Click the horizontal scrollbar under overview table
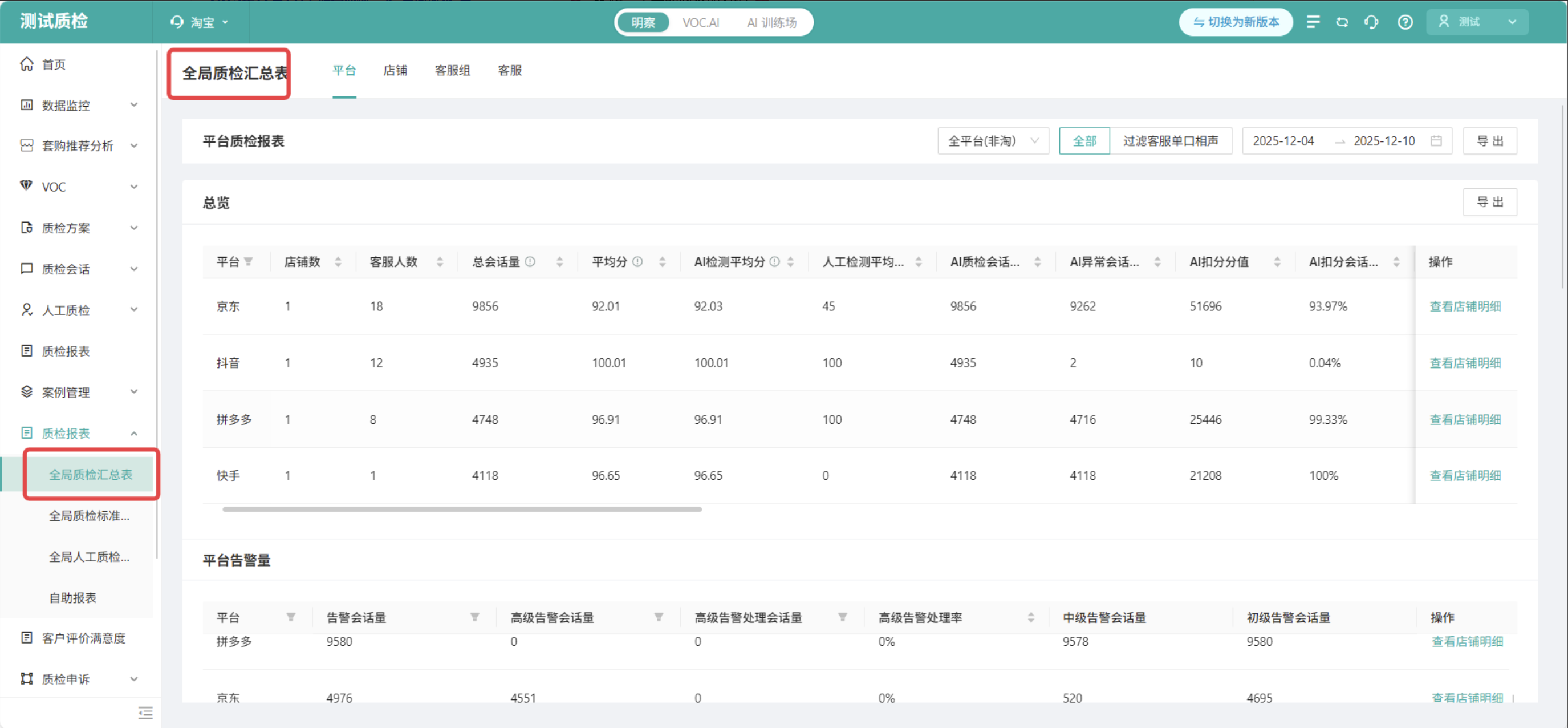This screenshot has width=1568, height=728. 462,509
